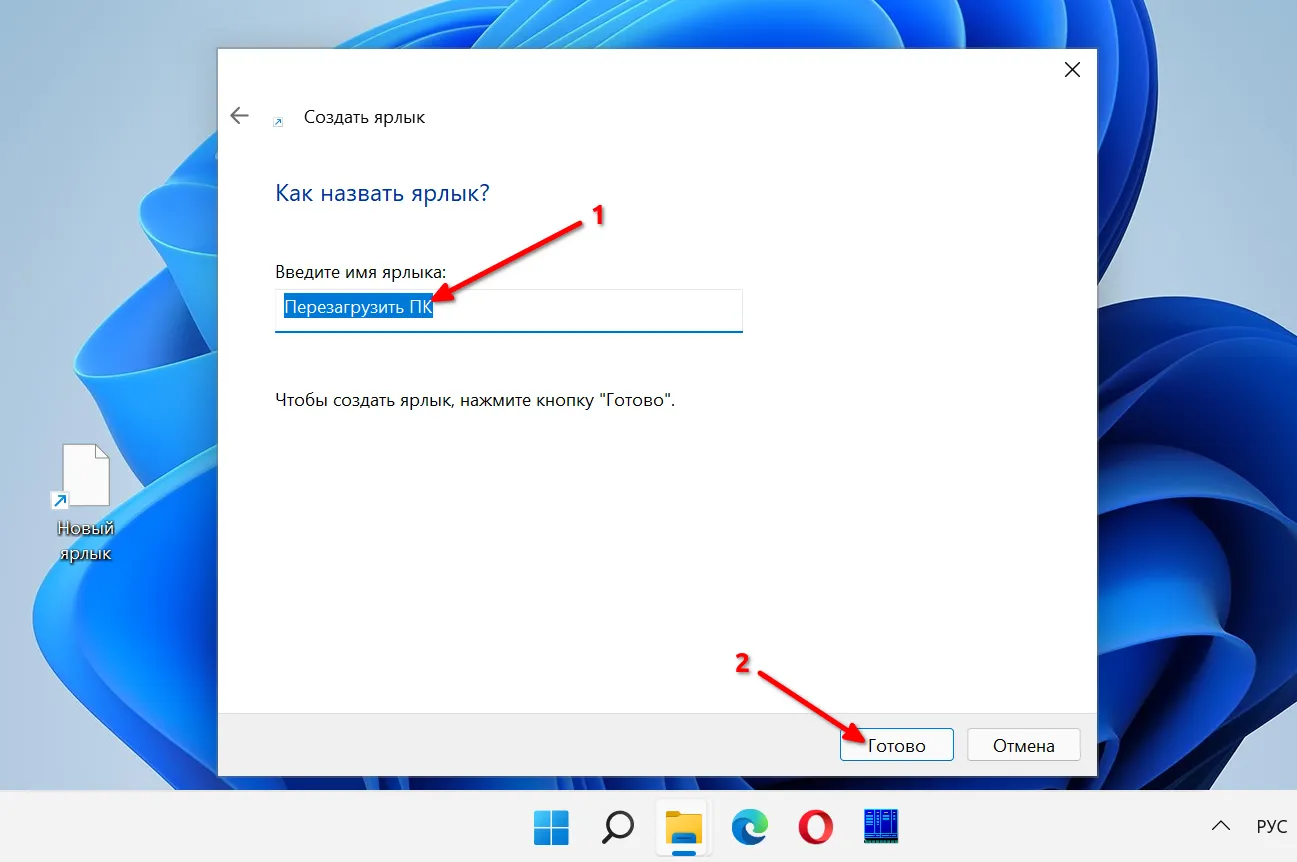The width and height of the screenshot is (1297, 862).
Task: Expand the hidden system tray icons chevron
Action: [1220, 826]
